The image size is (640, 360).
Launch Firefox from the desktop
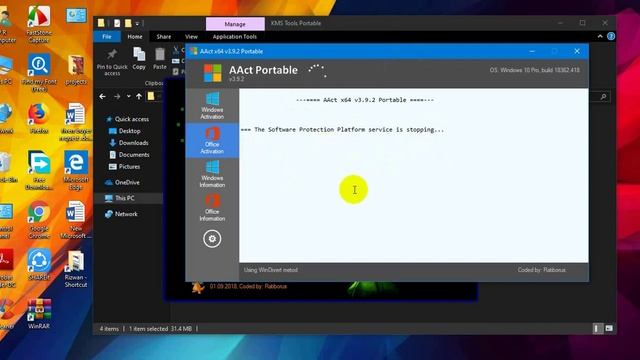point(38,119)
